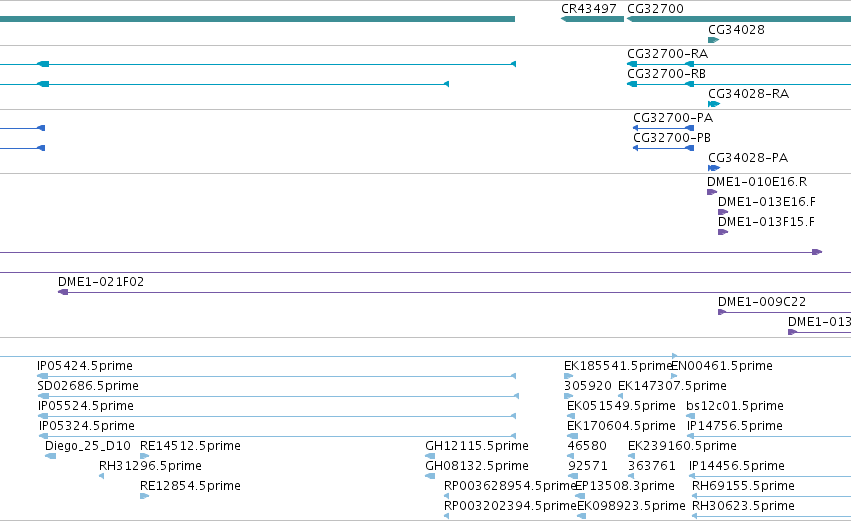Open the CG32700 gene label
The image size is (851, 521).
point(655,9)
